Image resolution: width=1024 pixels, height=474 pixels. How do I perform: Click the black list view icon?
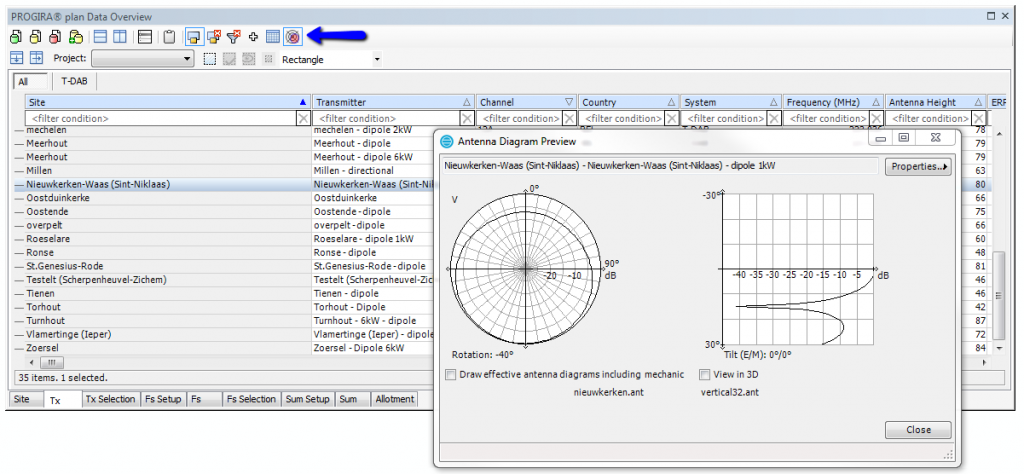point(145,37)
